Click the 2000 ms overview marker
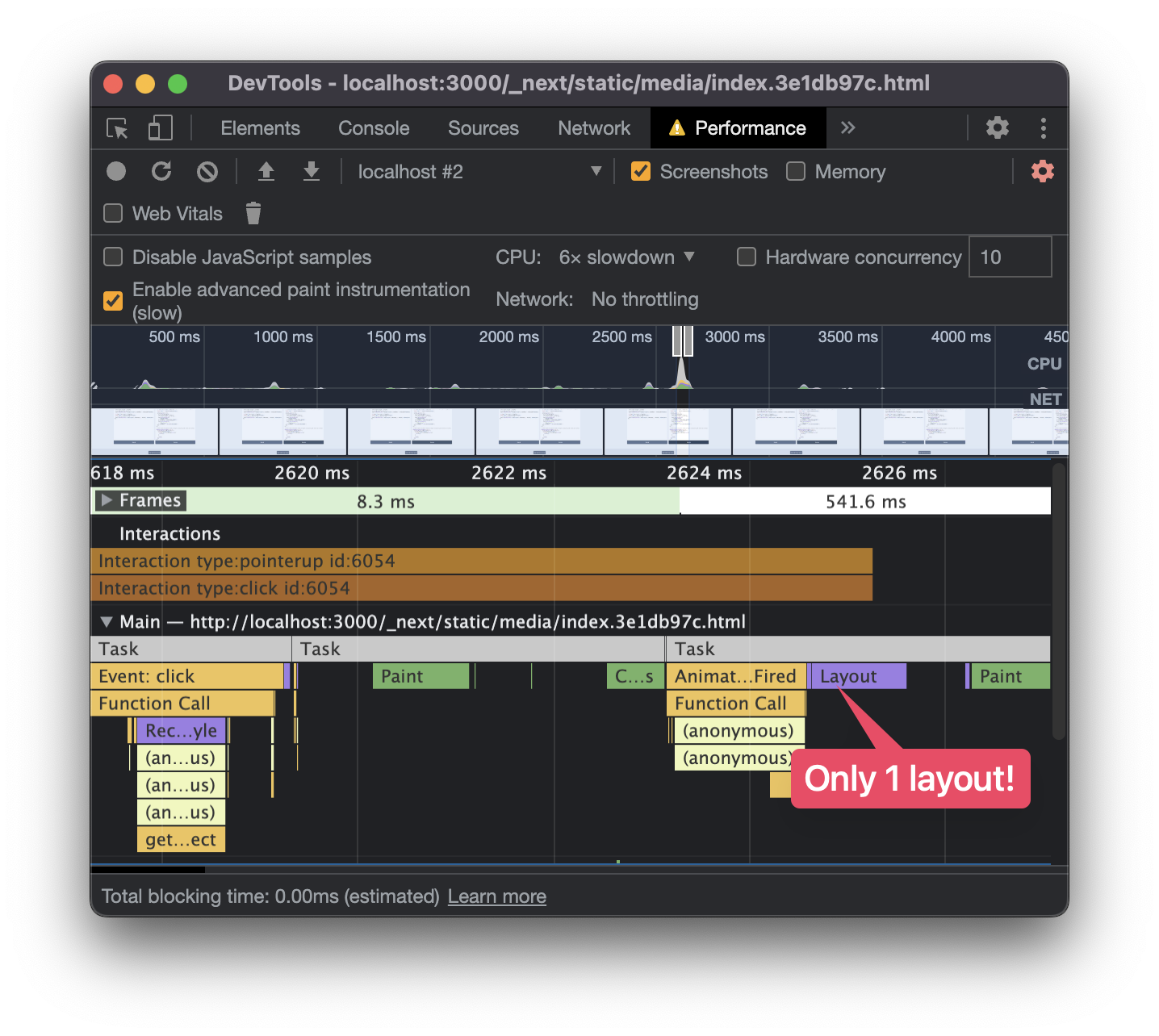This screenshot has width=1159, height=1036. (508, 336)
